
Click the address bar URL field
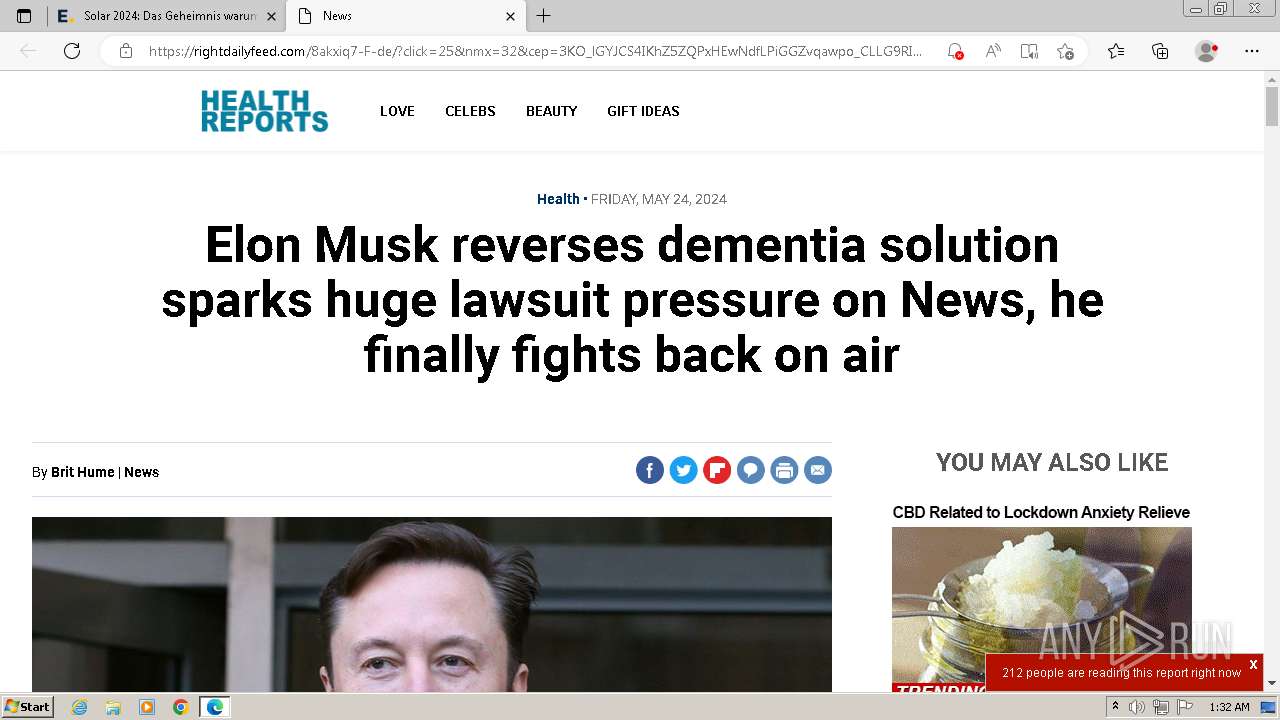point(535,51)
